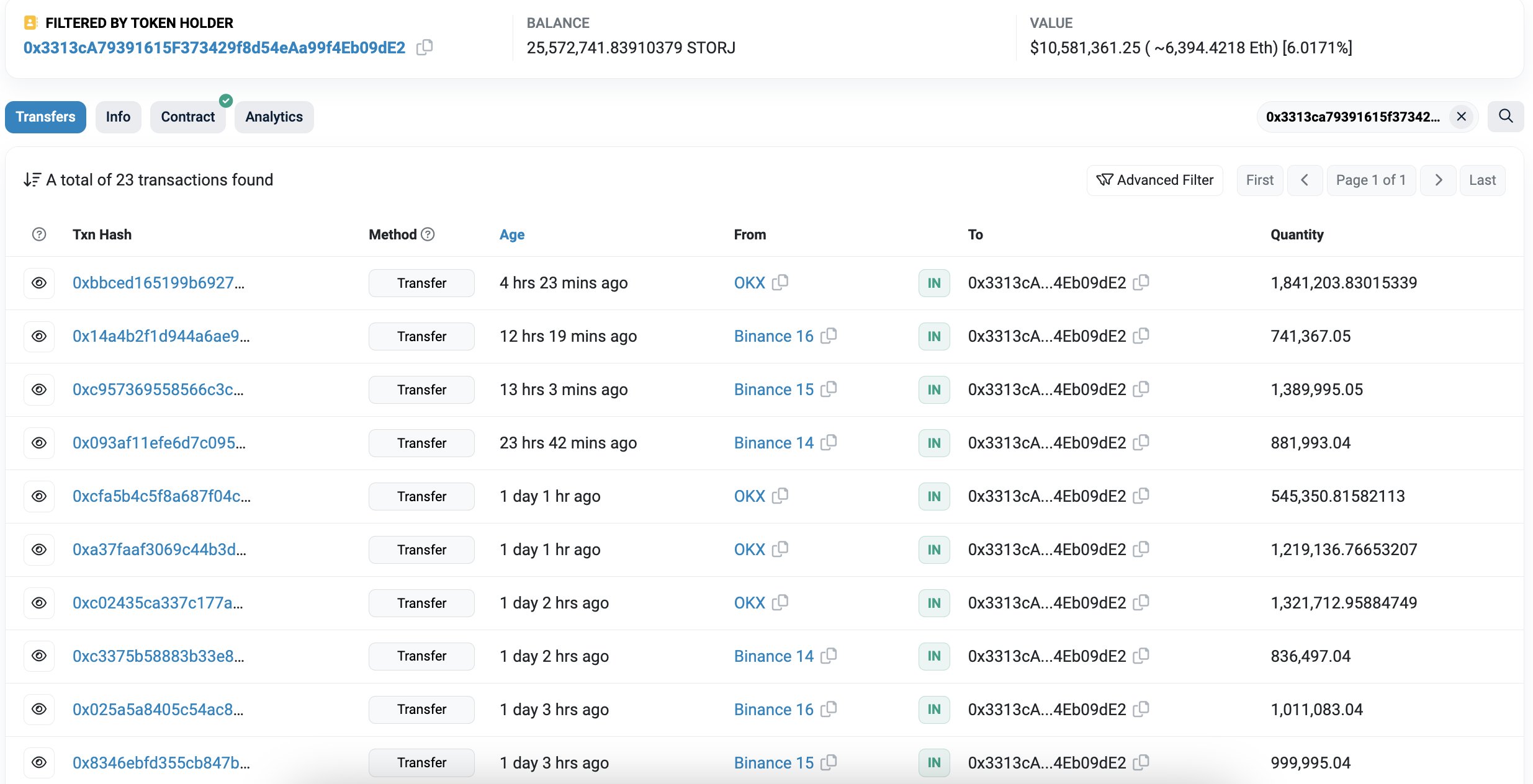Copy the OKX address in the first row

coord(780,282)
